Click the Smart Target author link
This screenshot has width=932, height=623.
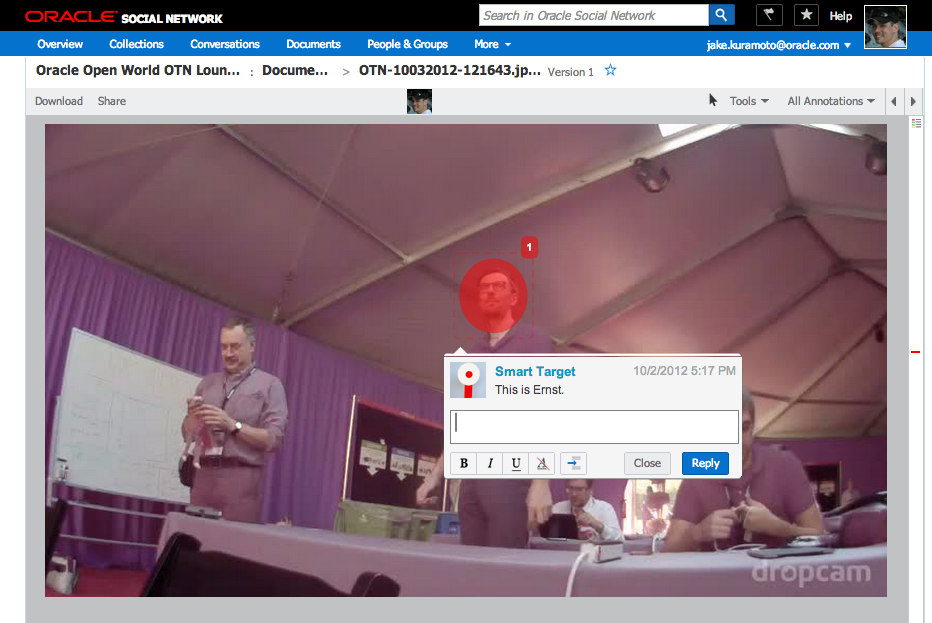535,371
